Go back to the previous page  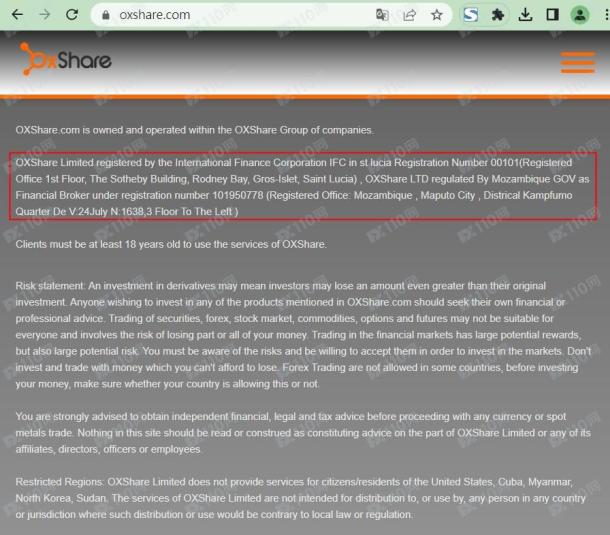click(x=18, y=15)
